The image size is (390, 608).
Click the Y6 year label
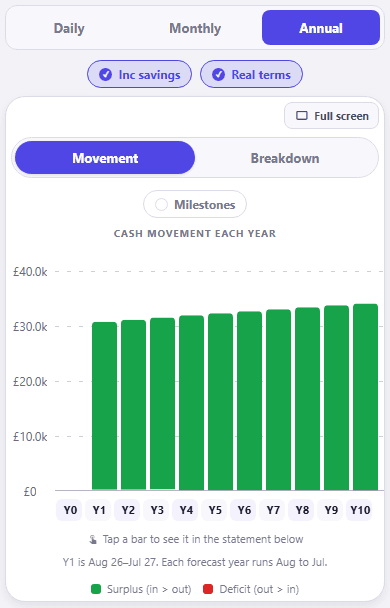point(244,510)
